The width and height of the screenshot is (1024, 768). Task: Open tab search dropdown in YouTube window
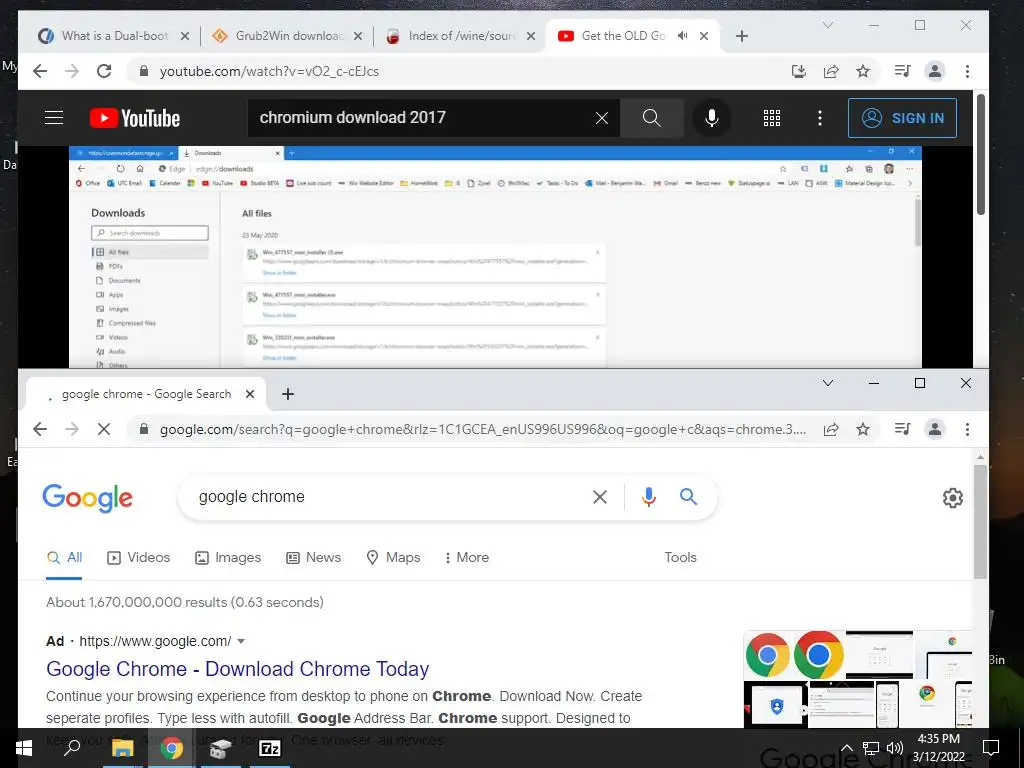point(828,25)
